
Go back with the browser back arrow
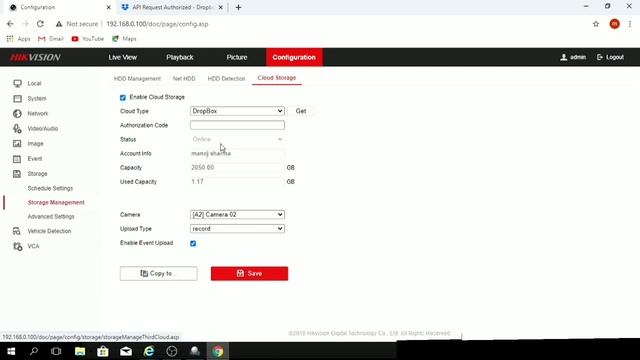[10, 24]
